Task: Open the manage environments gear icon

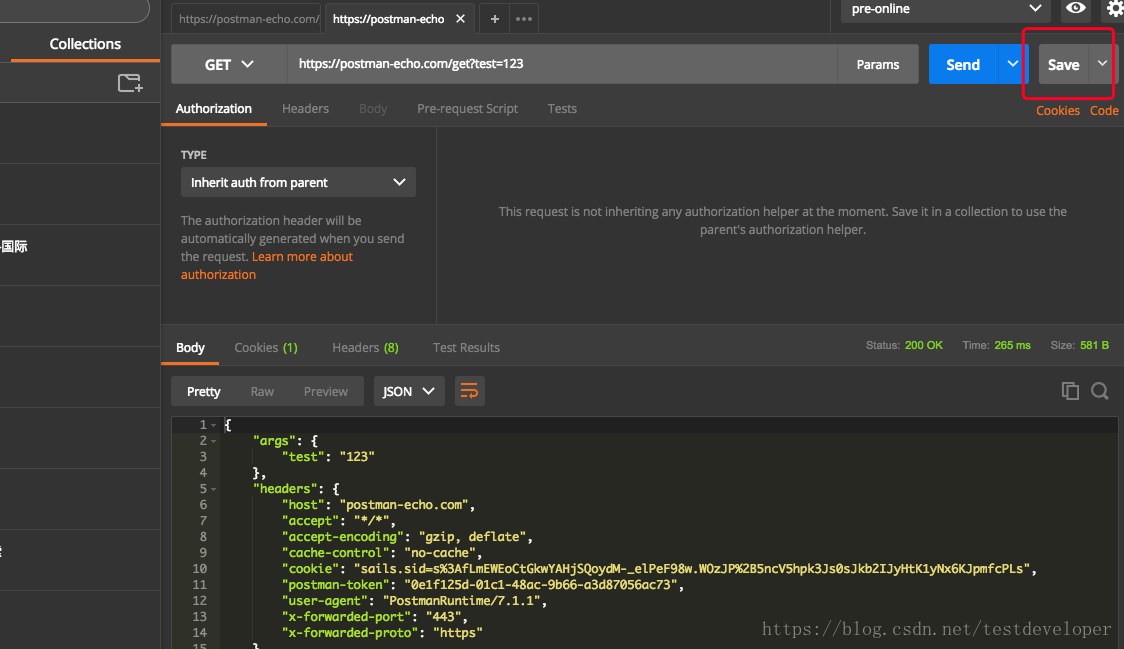Action: tap(1114, 9)
